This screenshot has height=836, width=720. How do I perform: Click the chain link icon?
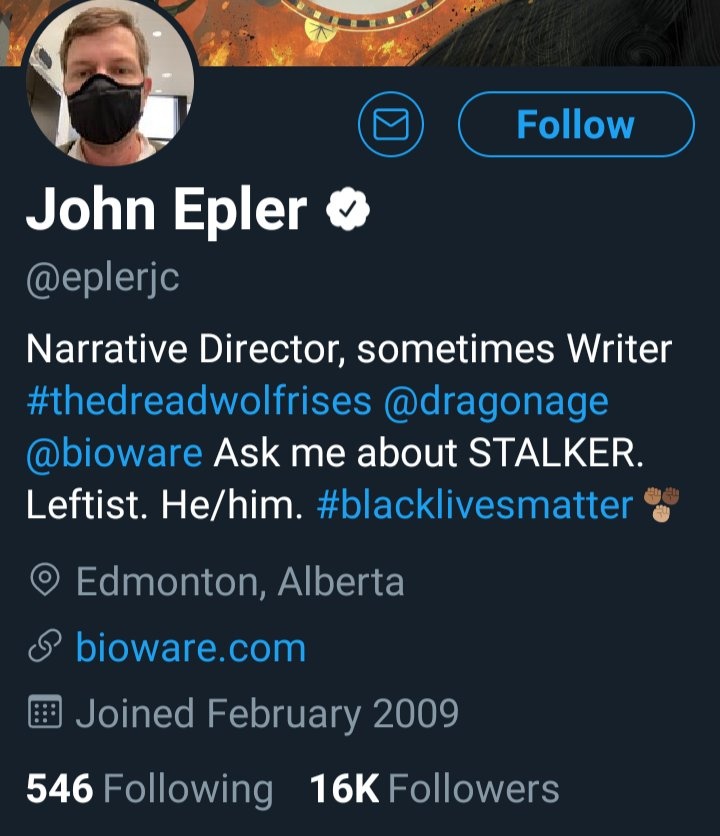click(43, 648)
